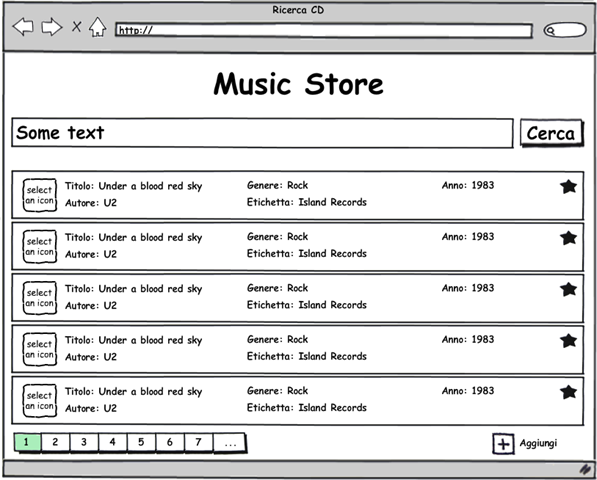Click the cover placeholder in the fourth result row
Image resolution: width=597 pixels, height=480 pixels.
click(x=40, y=349)
